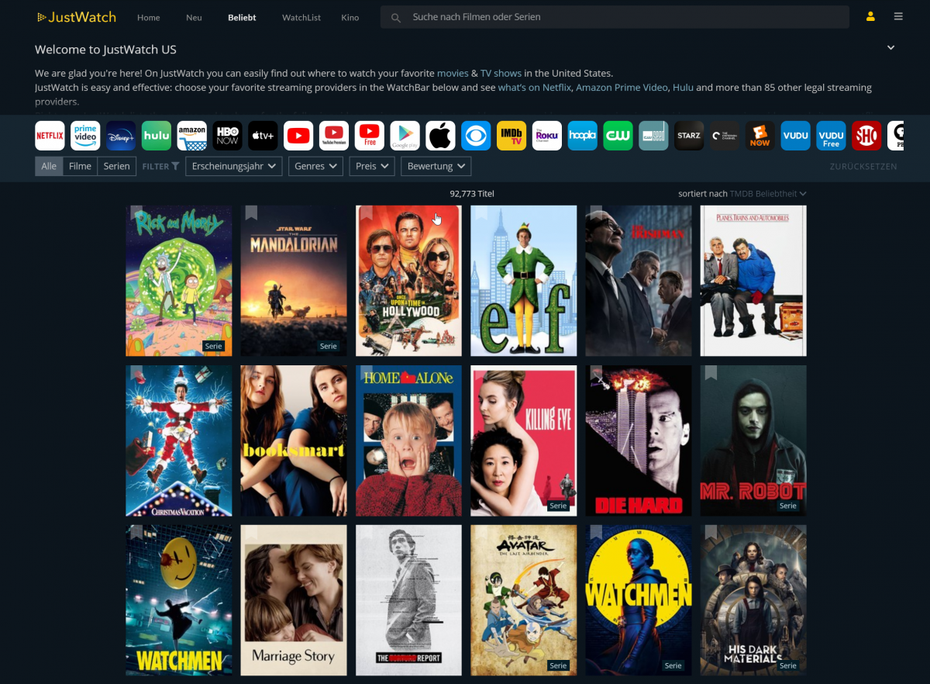The height and width of the screenshot is (684, 930).
Task: Select the CBS eye provider icon
Action: tap(476, 136)
